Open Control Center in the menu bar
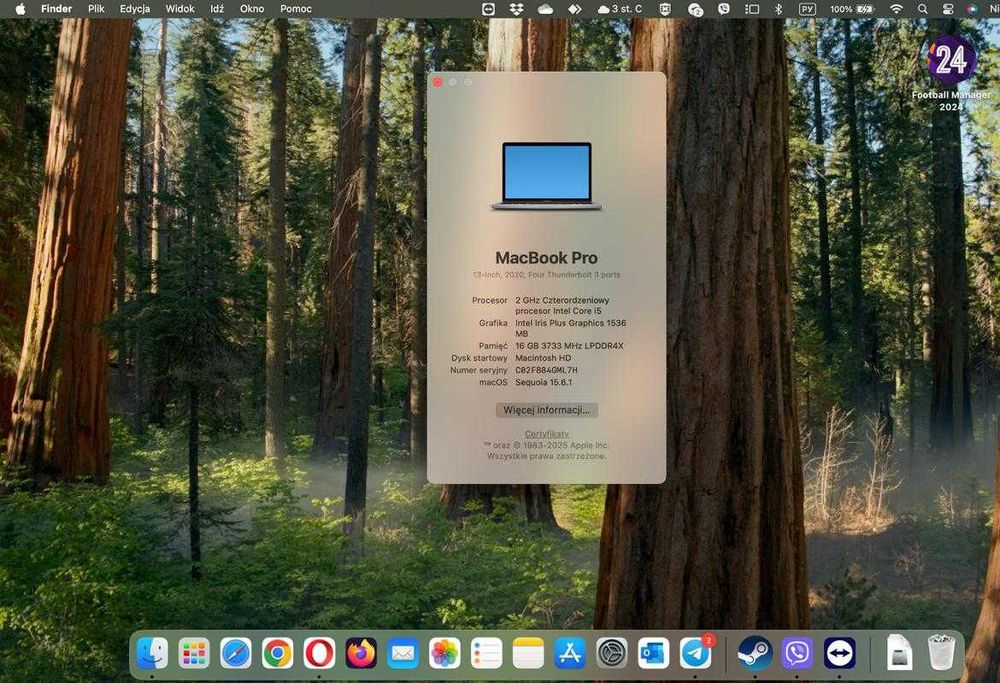Screen dimensions: 1000x683 tap(948, 9)
